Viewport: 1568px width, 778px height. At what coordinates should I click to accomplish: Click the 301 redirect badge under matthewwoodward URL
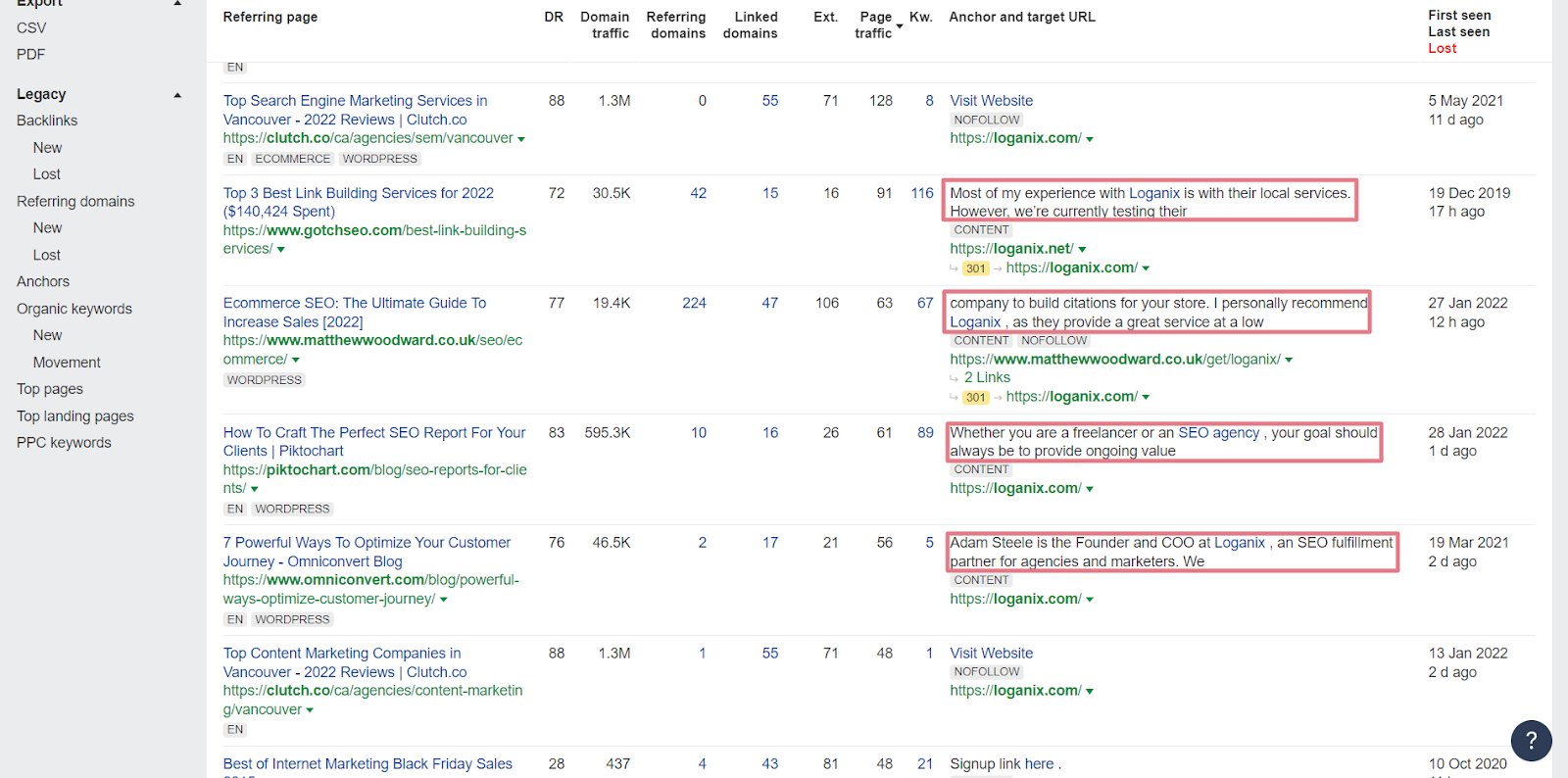click(975, 397)
